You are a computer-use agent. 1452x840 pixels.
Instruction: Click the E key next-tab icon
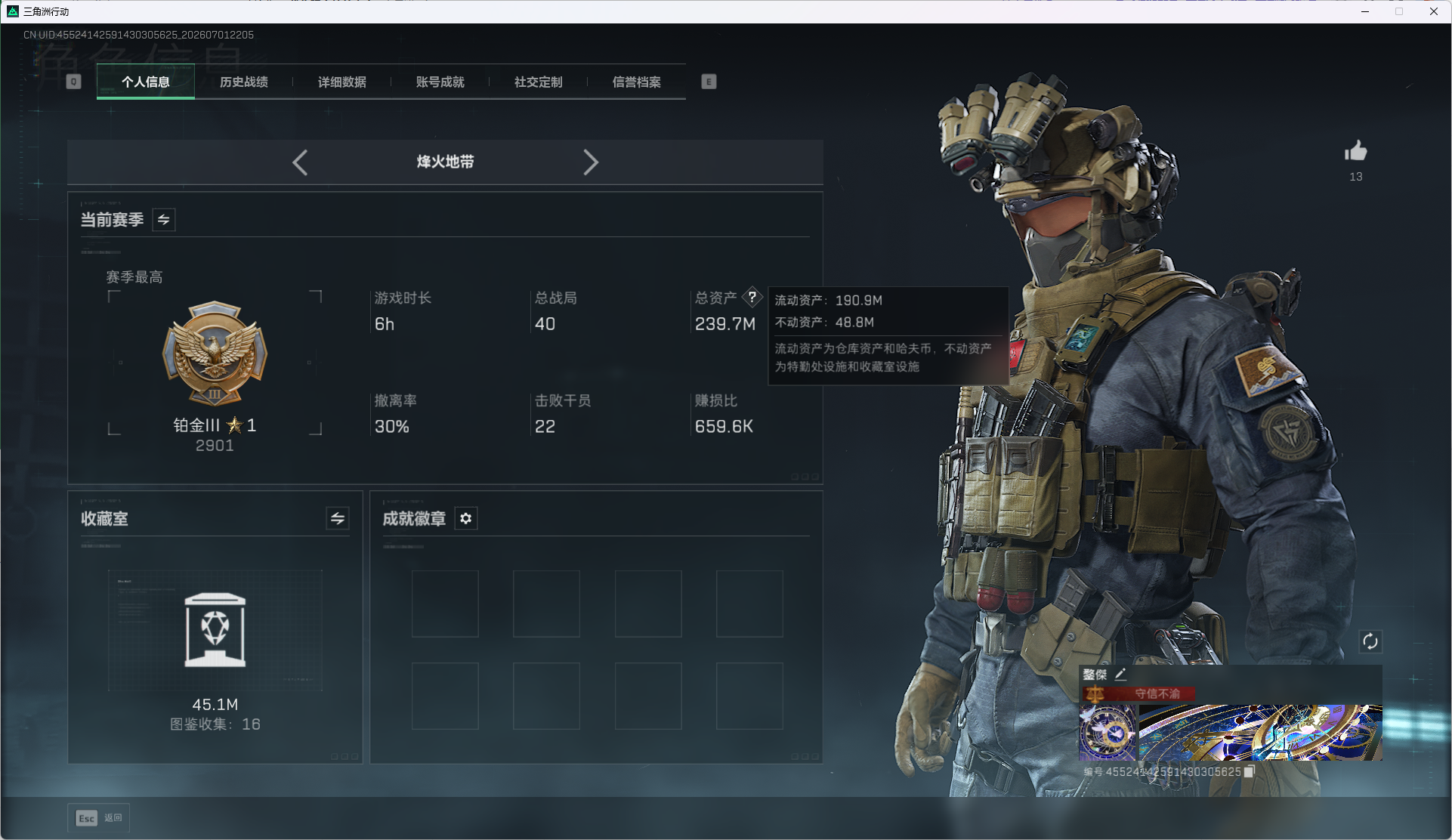pyautogui.click(x=709, y=82)
